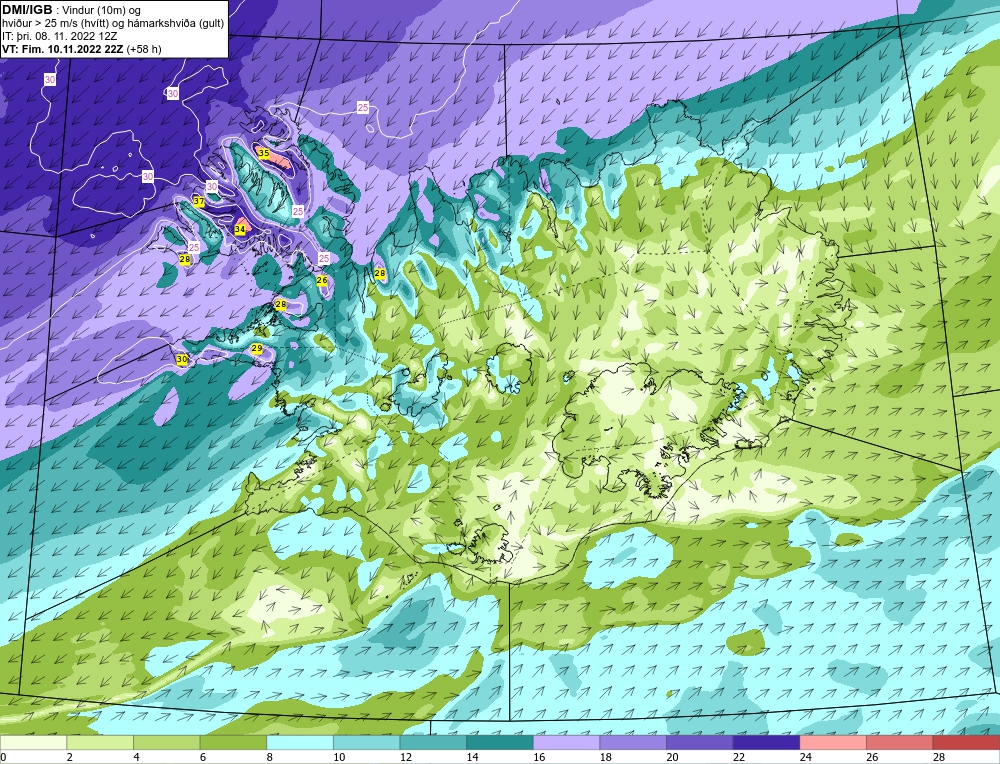Click the legend tick label '2'
Image resolution: width=1000 pixels, height=764 pixels.
pyautogui.click(x=70, y=757)
